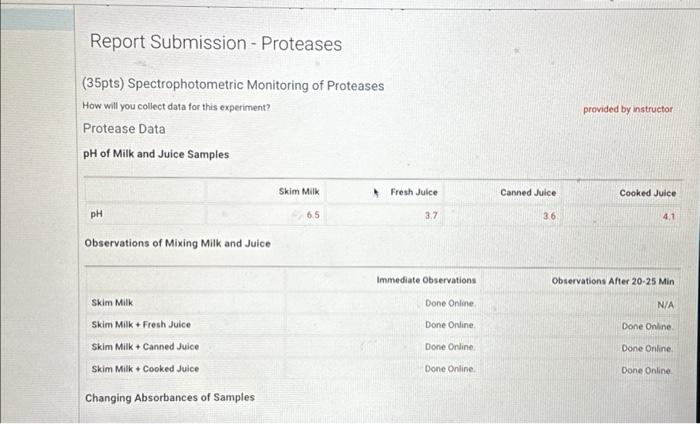Click the Skim Milk pH value 6.5
Viewport: 700px width, 424px height.
point(312,215)
